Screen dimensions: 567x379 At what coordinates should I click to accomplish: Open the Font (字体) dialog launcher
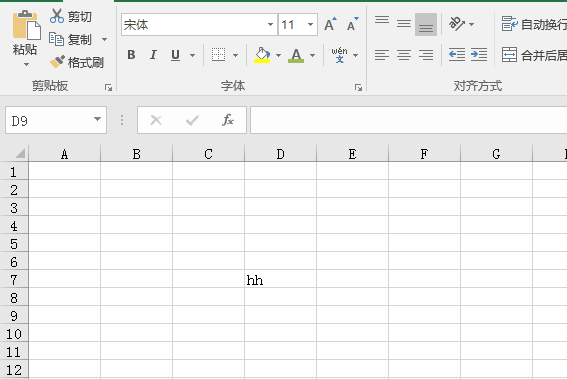click(358, 87)
